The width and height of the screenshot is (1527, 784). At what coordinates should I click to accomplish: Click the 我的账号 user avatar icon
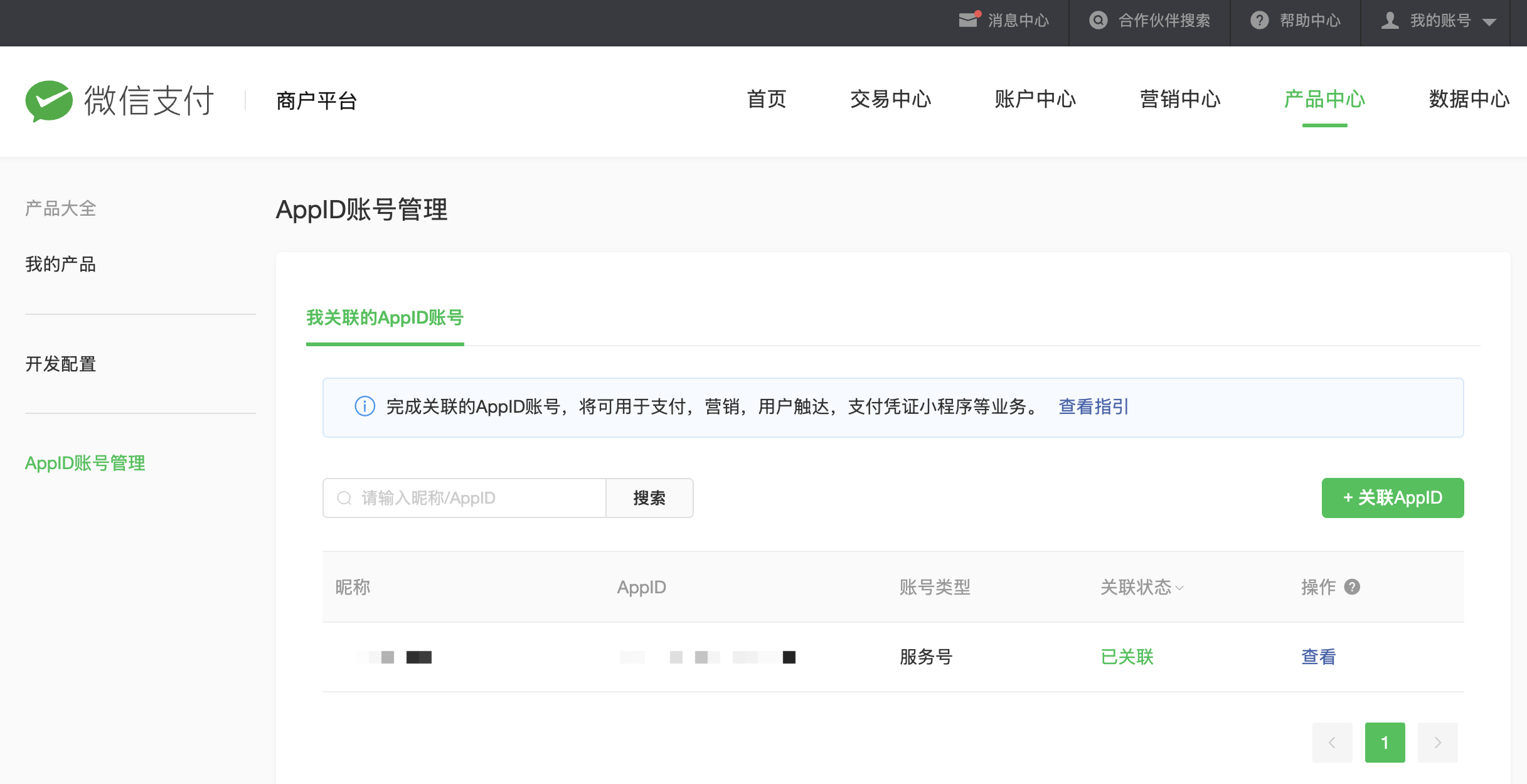1390,20
